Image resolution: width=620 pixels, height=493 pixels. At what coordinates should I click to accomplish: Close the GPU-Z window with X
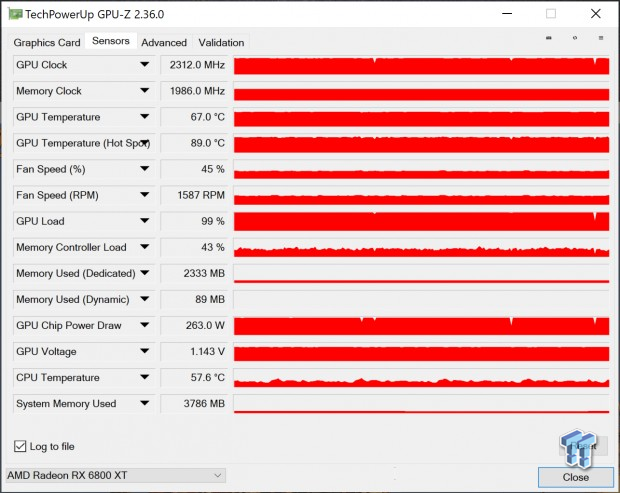(x=595, y=13)
